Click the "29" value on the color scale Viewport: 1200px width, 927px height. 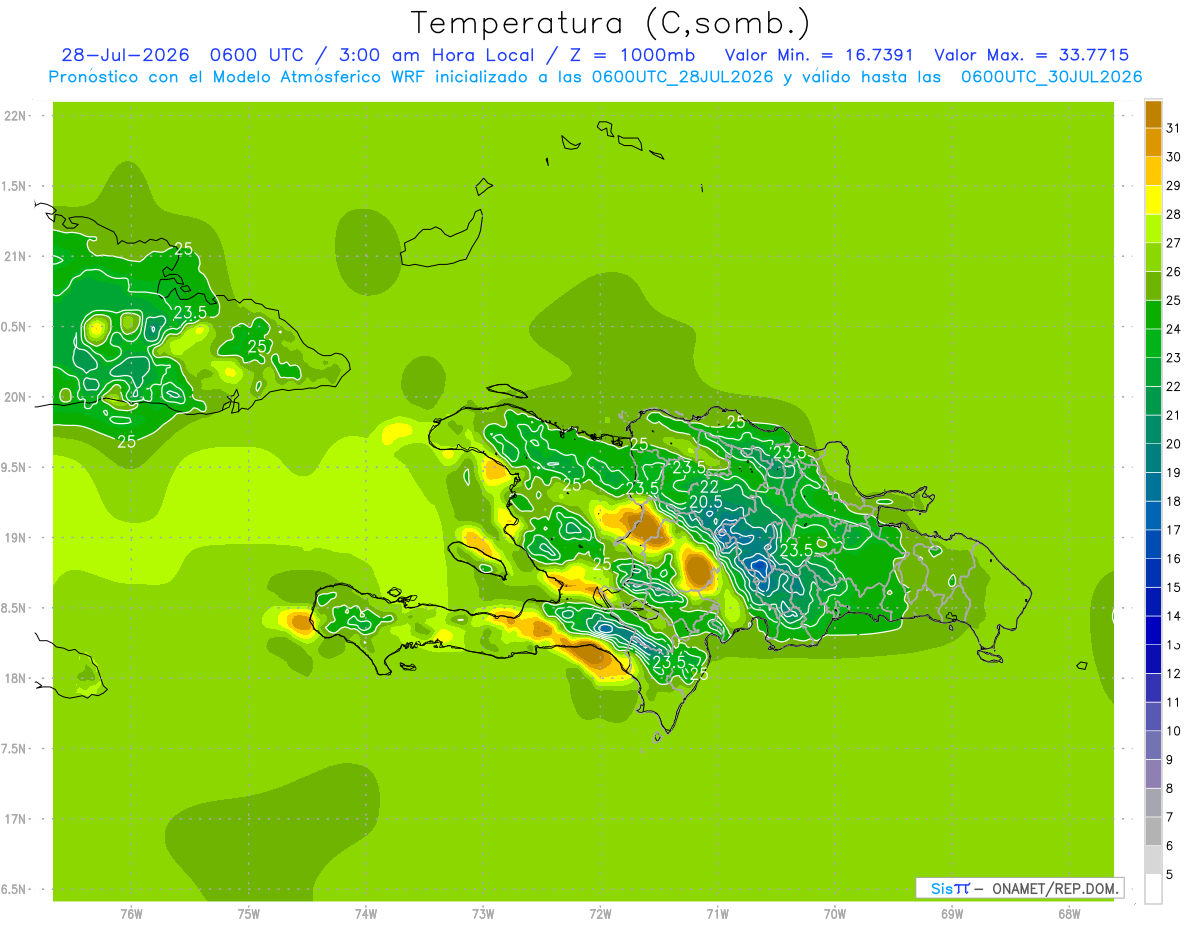coord(1173,186)
